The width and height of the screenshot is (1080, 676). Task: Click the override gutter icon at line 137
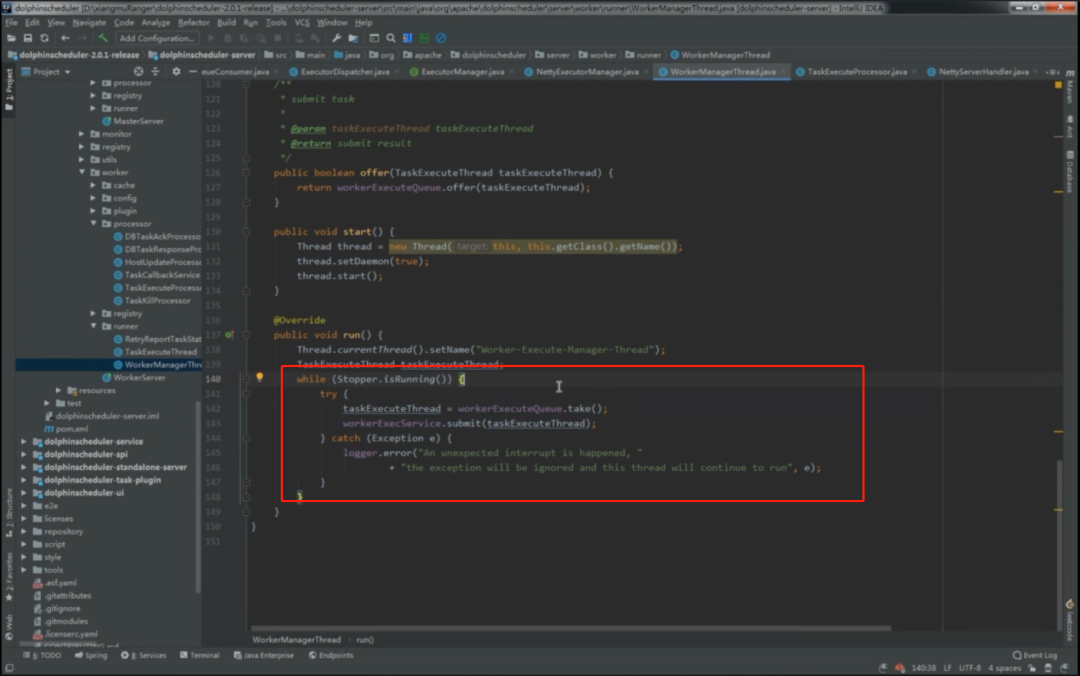click(229, 335)
